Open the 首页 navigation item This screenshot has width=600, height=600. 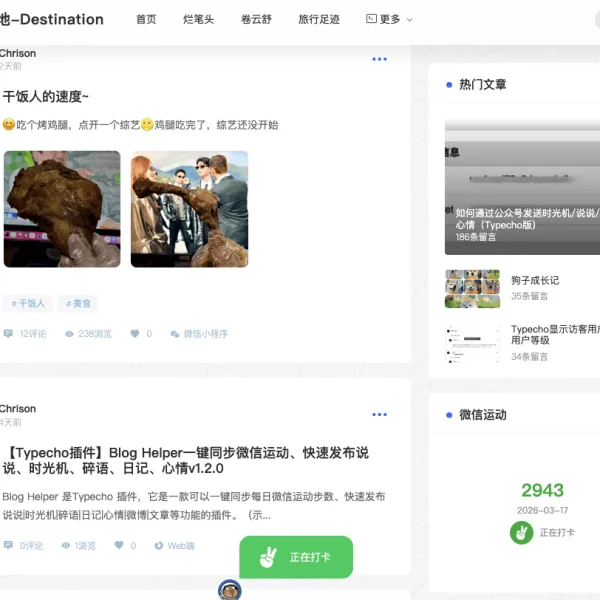pyautogui.click(x=146, y=19)
